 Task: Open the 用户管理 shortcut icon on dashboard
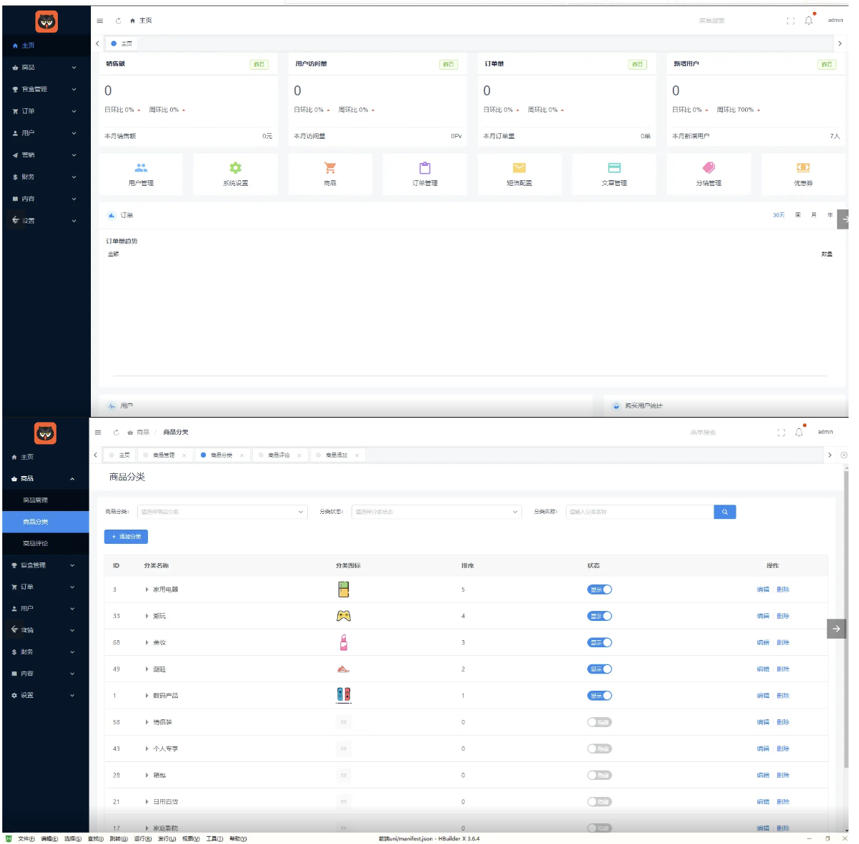[x=141, y=168]
